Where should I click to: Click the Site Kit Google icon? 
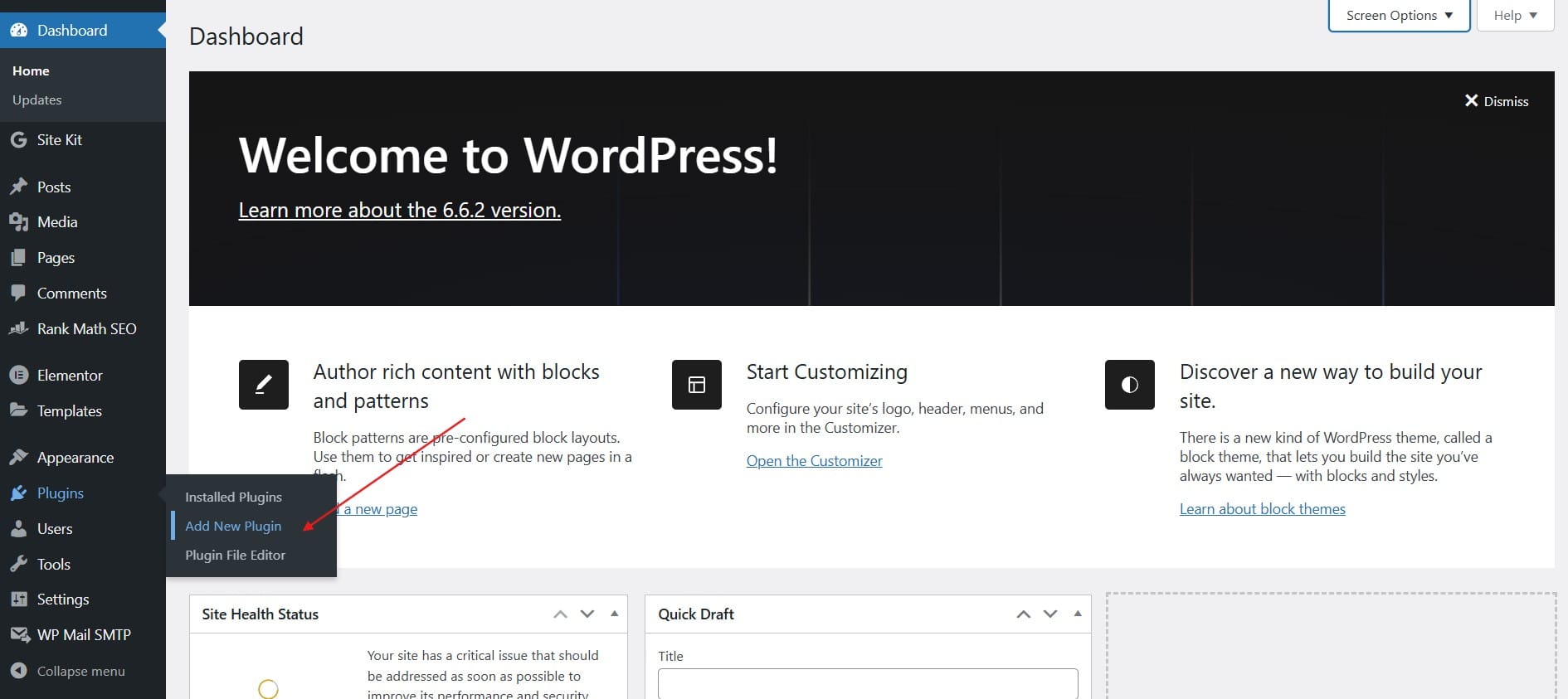click(18, 140)
